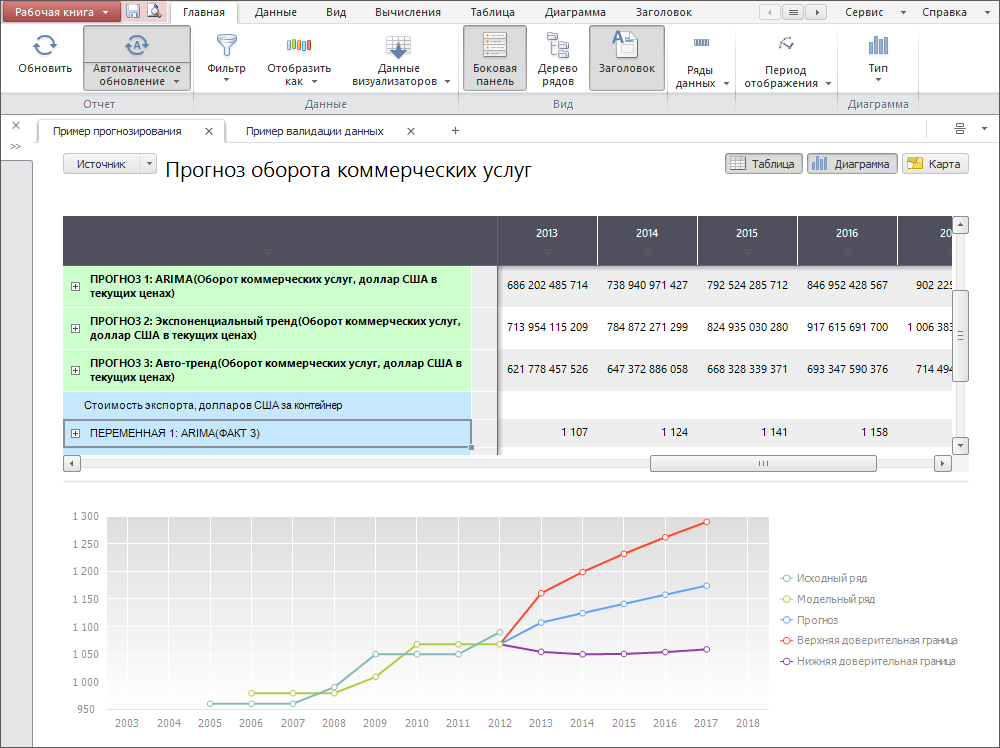Viewport: 1000px width, 748px height.
Task: Open the Пример валидации данных tab
Action: 314,131
